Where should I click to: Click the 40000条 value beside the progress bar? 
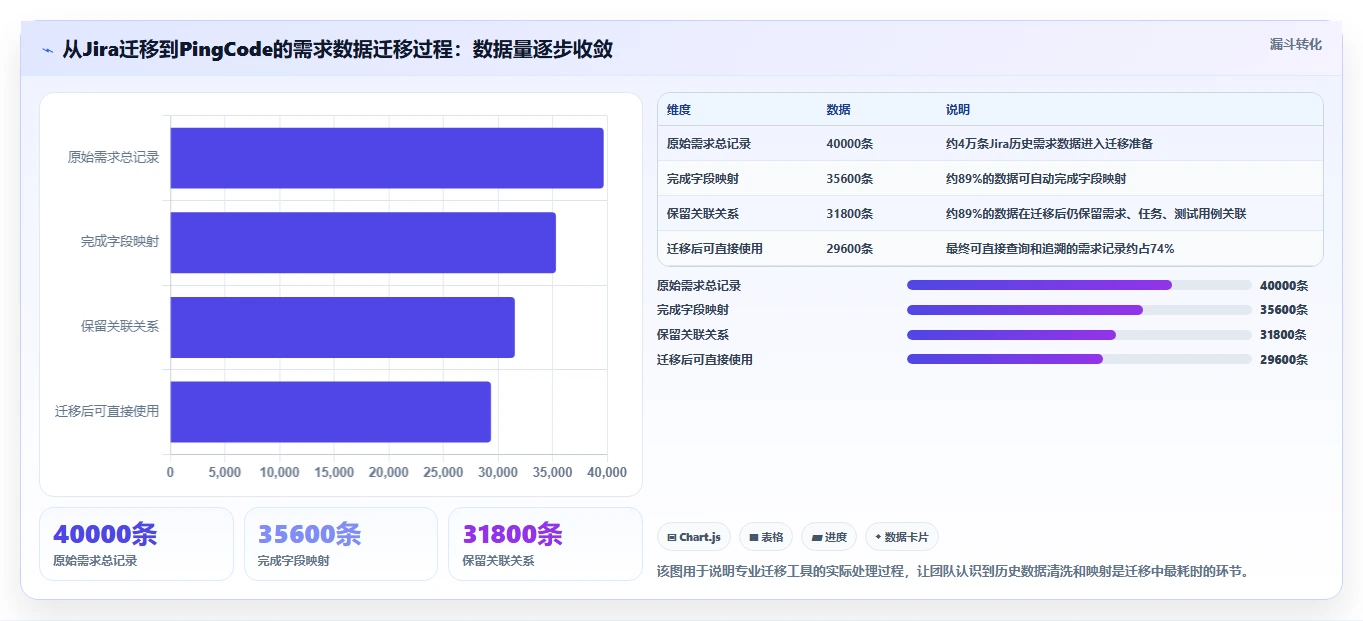1284,286
